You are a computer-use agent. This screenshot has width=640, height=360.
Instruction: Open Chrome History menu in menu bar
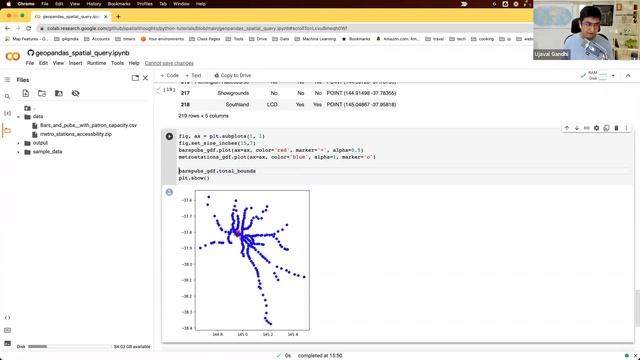pyautogui.click(x=93, y=4)
